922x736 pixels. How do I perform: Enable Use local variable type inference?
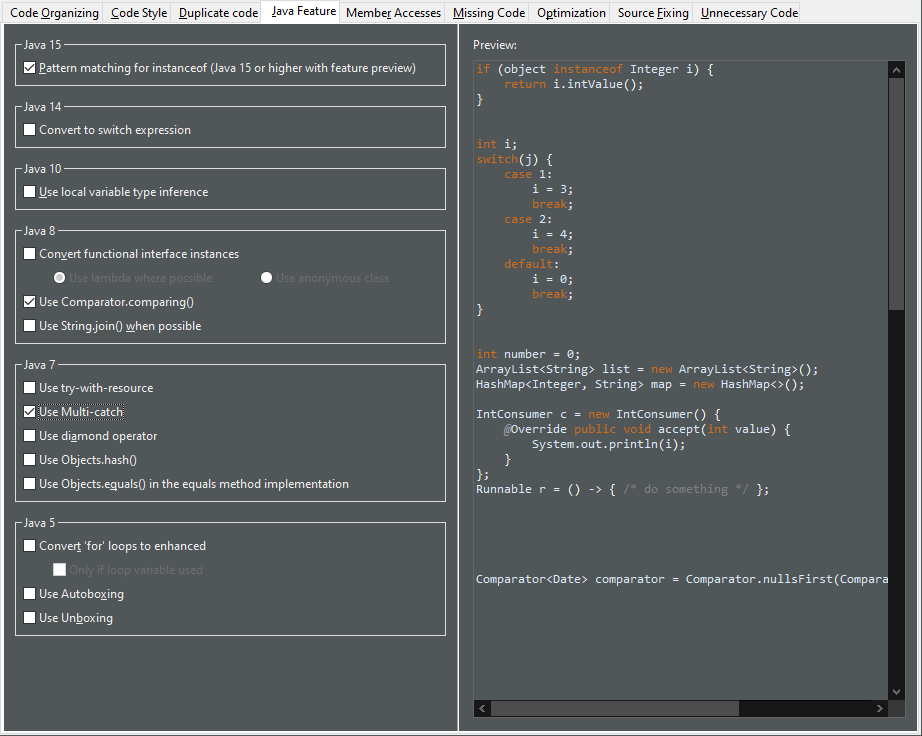pos(29,192)
